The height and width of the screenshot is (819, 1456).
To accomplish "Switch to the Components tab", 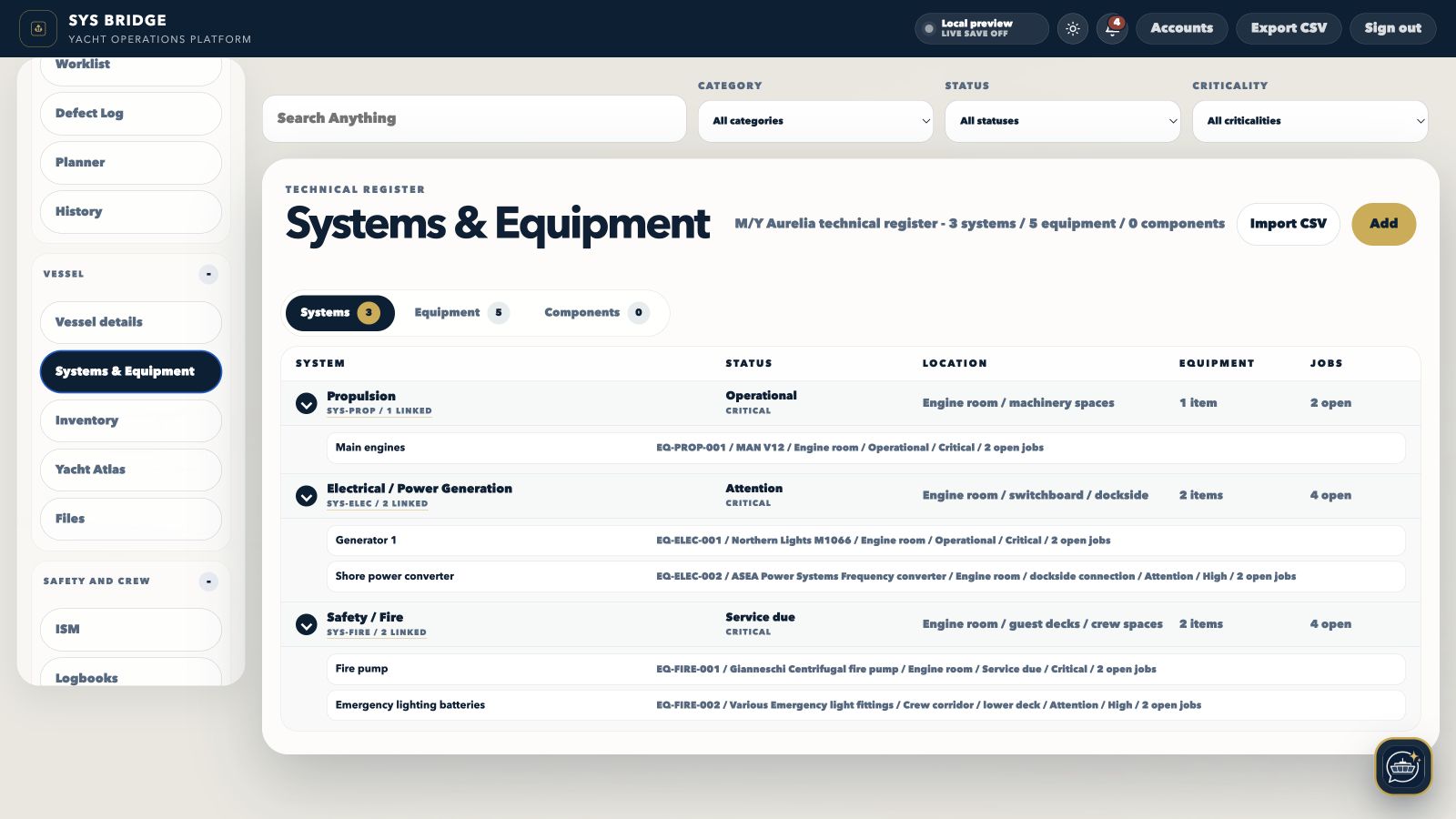I will point(596,313).
